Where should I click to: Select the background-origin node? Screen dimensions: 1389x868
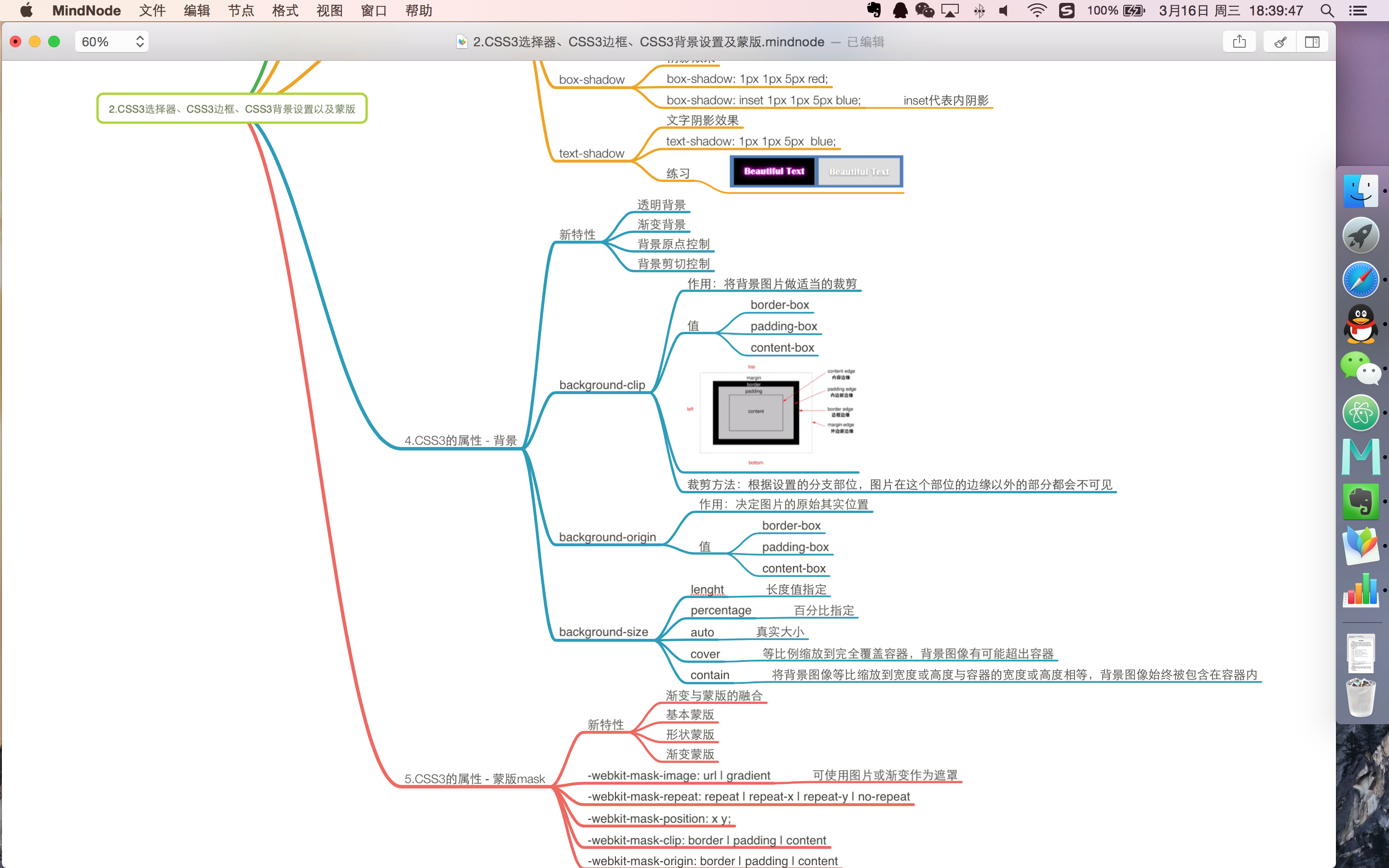point(607,537)
